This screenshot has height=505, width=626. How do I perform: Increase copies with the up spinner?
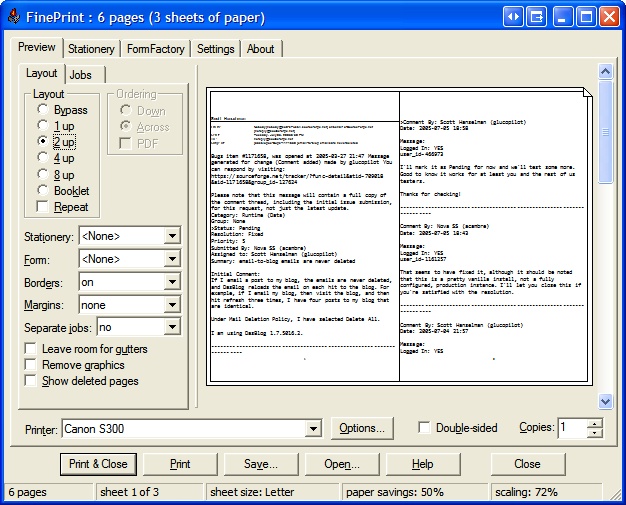pos(595,424)
